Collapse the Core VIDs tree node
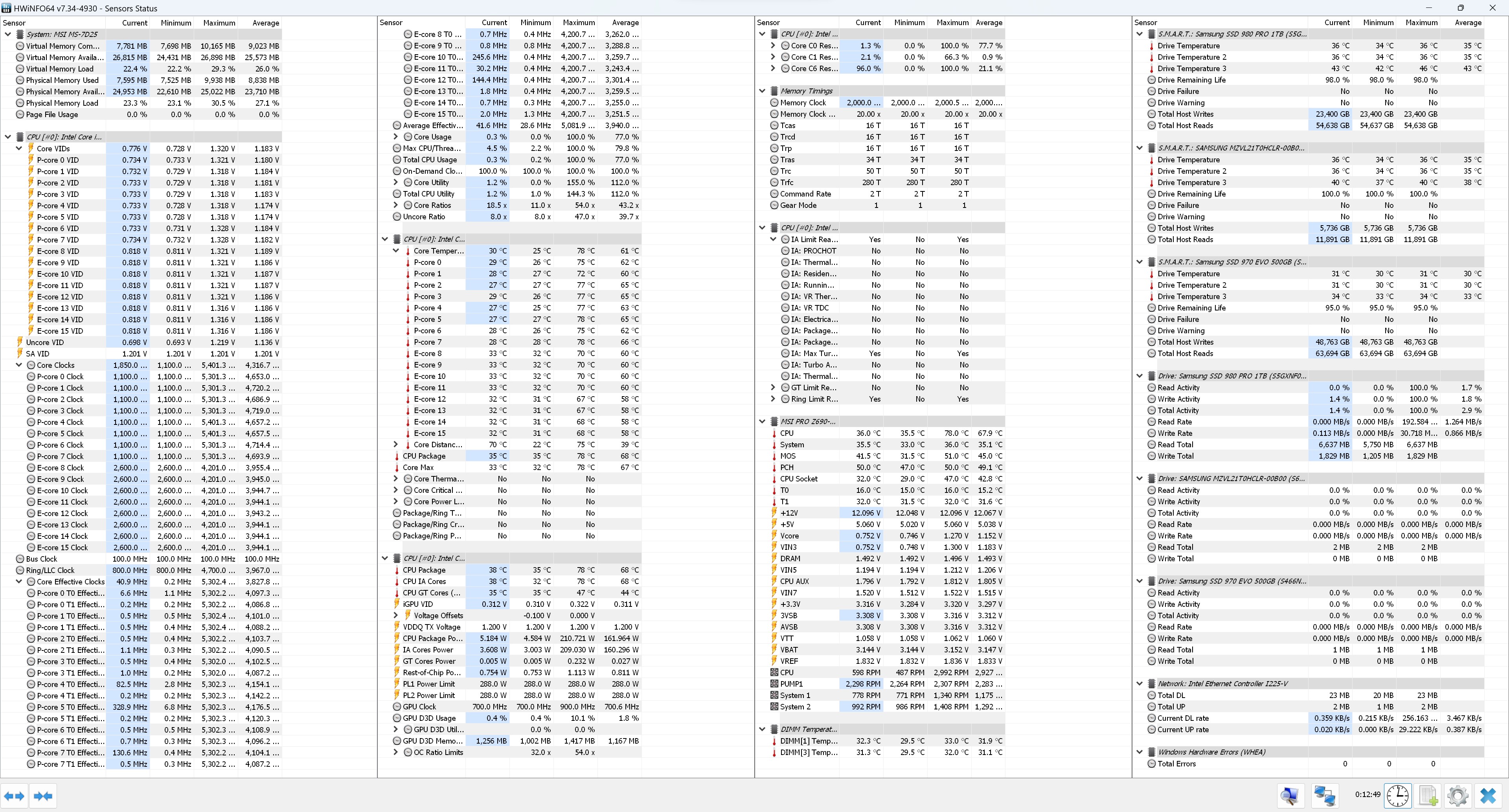The height and width of the screenshot is (812, 1509). (19, 148)
